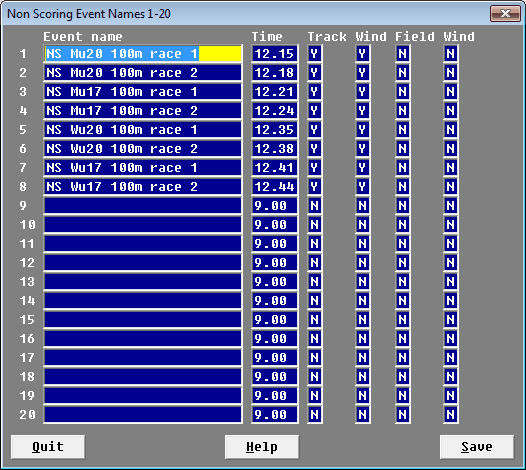Click the empty event name field 9
The width and height of the screenshot is (526, 470).
pyautogui.click(x=143, y=205)
